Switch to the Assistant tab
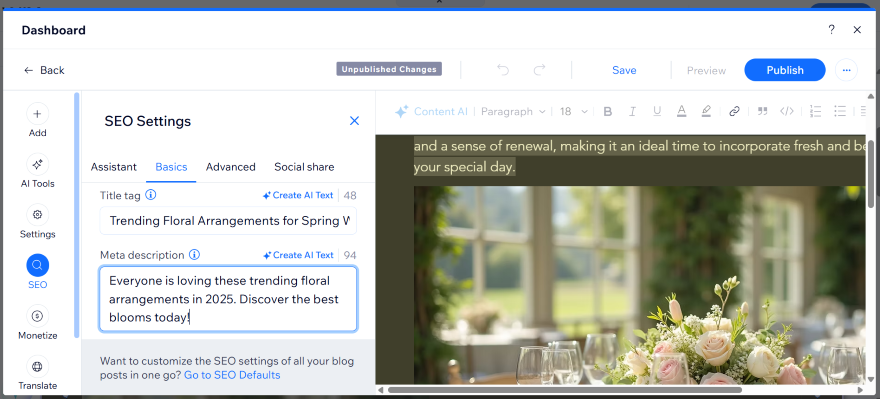The image size is (880, 399). tap(113, 167)
